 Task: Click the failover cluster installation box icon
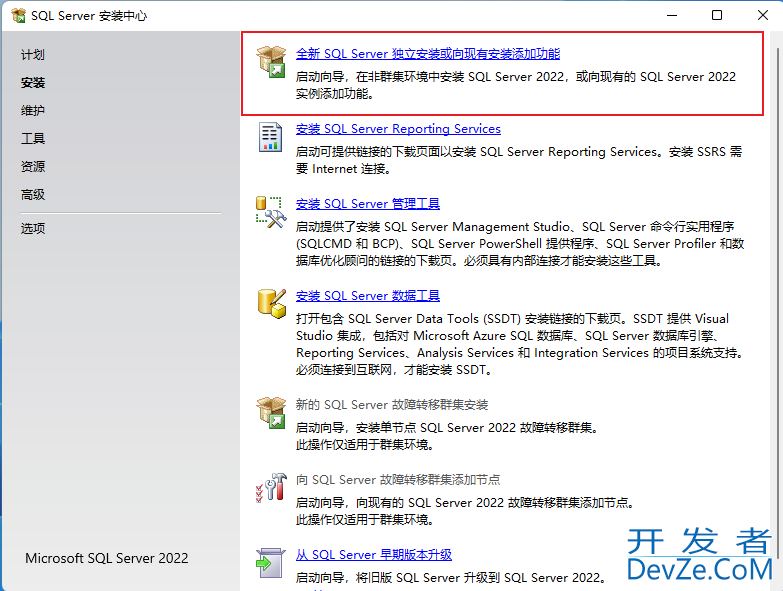coord(271,413)
